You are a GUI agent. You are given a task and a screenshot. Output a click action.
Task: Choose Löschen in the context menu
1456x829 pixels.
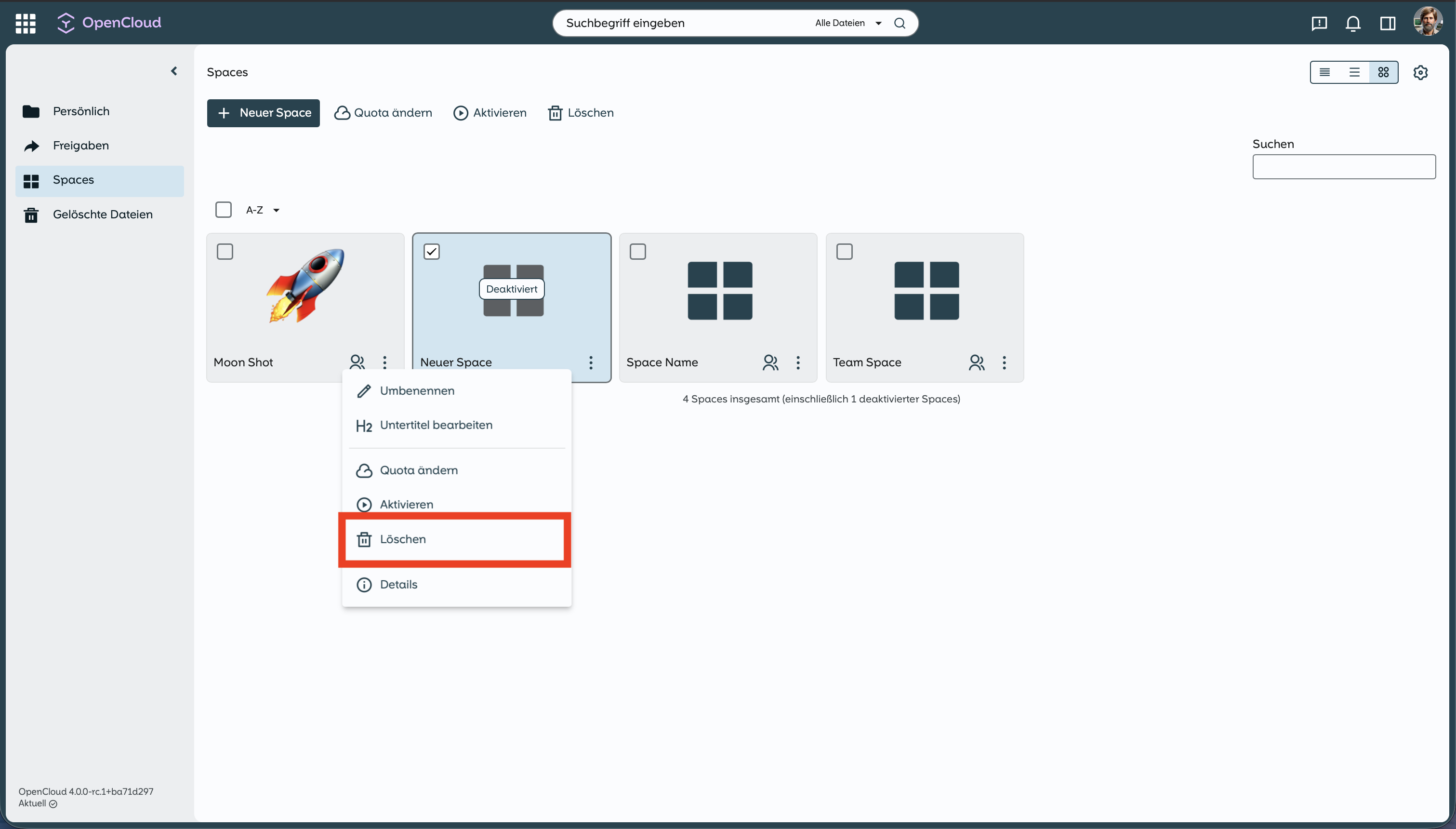tap(402, 539)
